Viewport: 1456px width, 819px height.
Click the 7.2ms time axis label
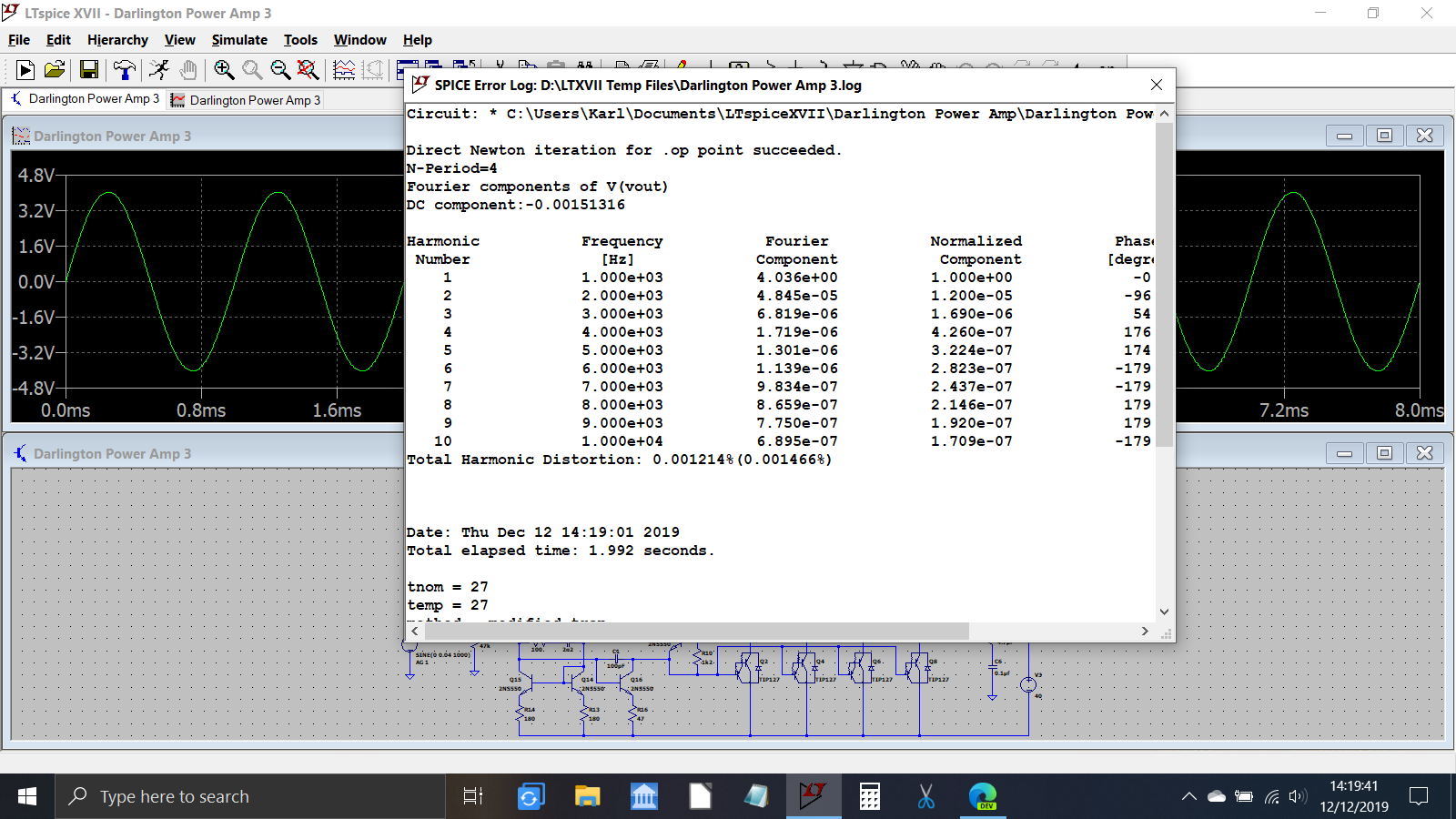[x=1284, y=410]
